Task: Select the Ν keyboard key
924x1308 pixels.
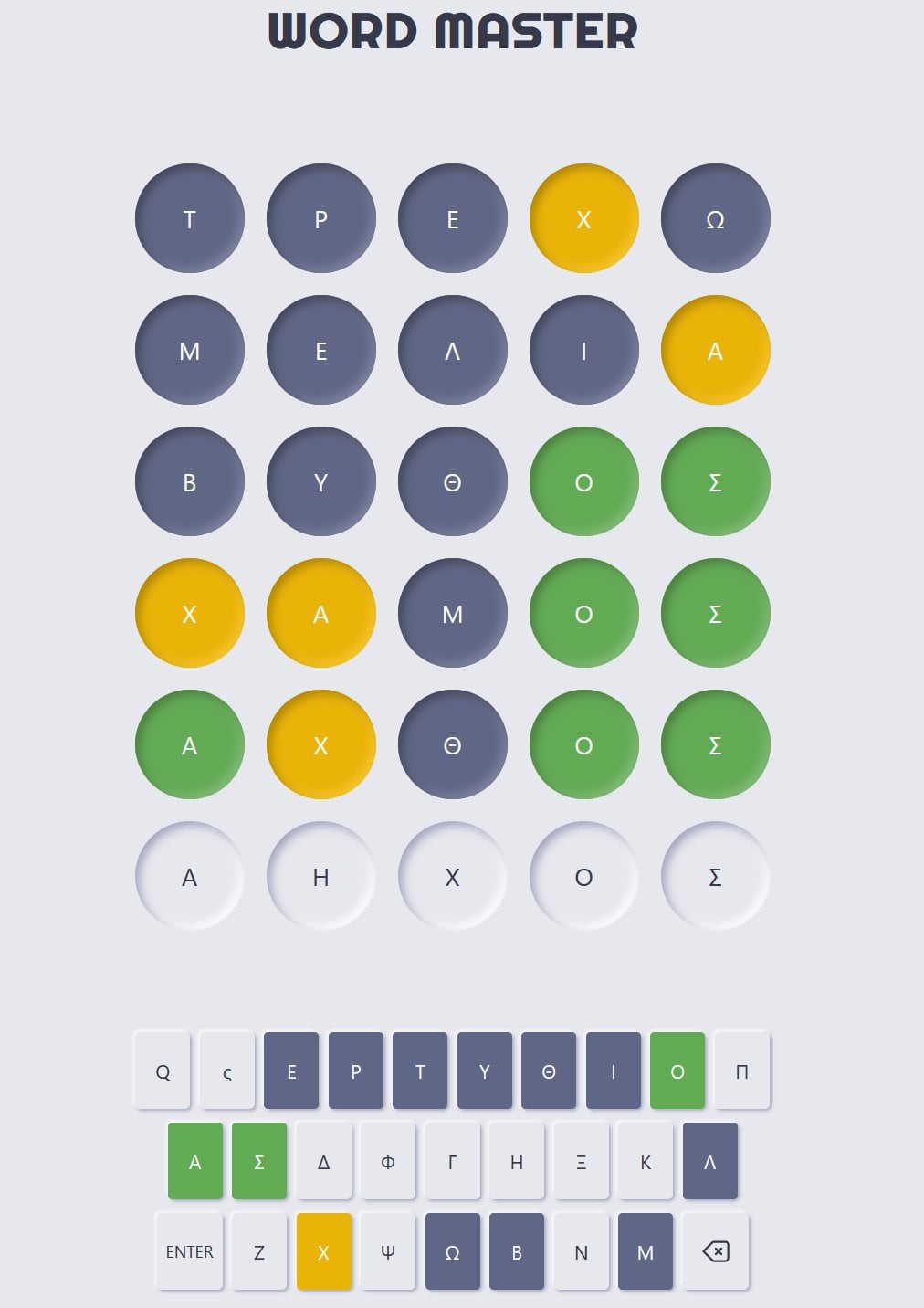Action: tap(581, 1251)
